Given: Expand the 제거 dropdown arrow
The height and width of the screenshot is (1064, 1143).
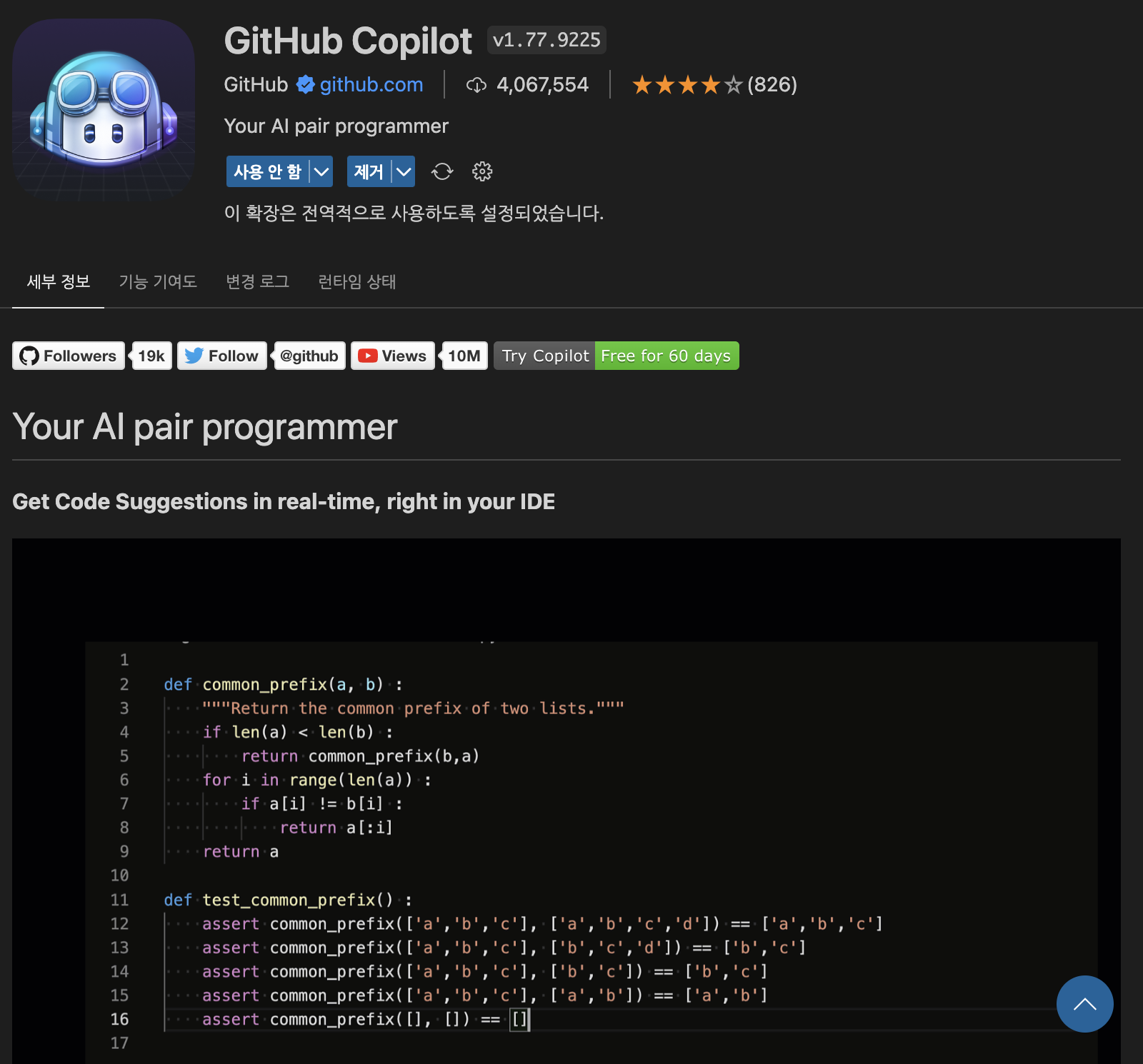Looking at the screenshot, I should (404, 171).
